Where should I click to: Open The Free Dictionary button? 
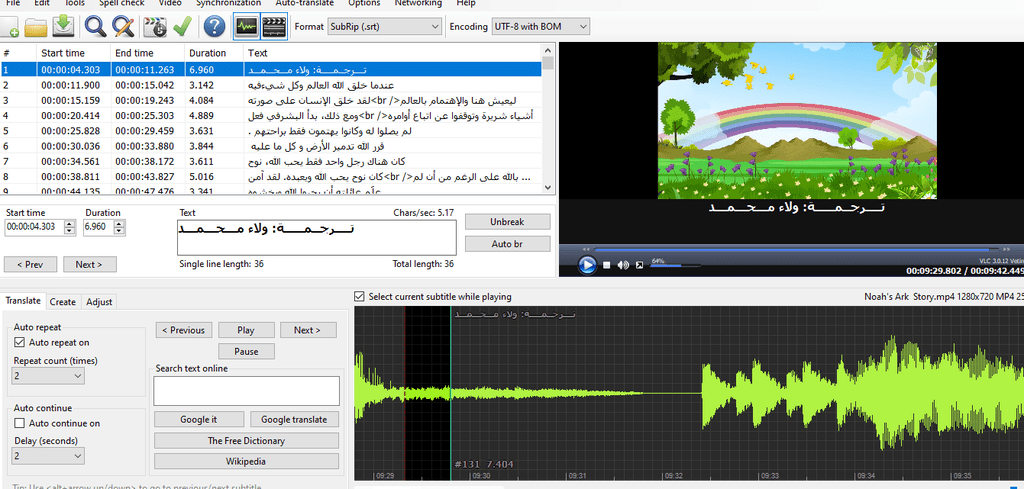click(x=246, y=441)
